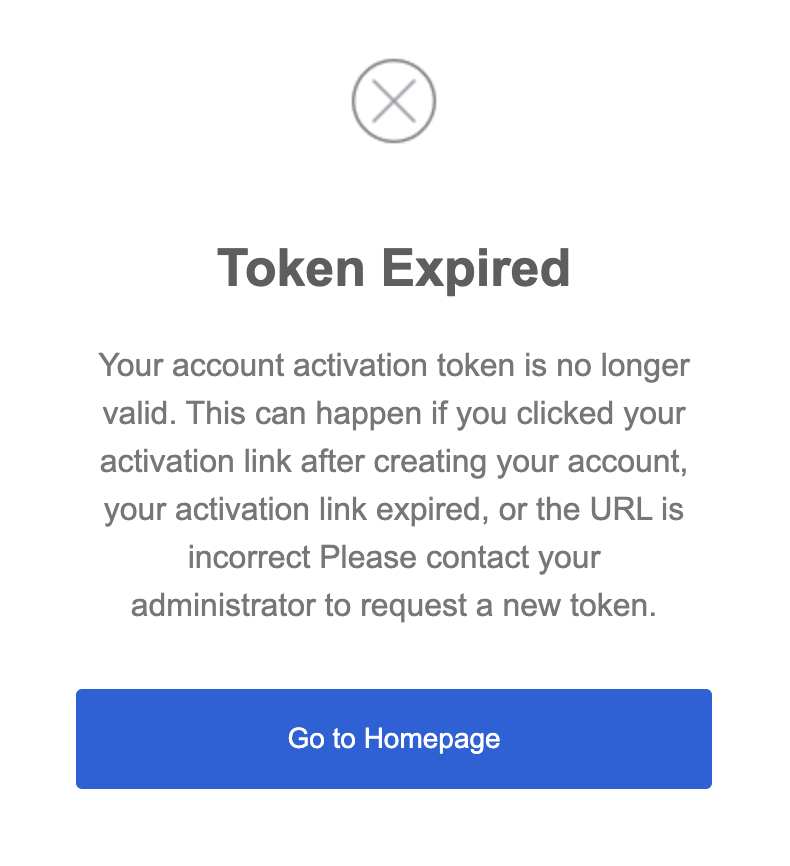Select the blue Go to Homepage bar

pyautogui.click(x=394, y=738)
